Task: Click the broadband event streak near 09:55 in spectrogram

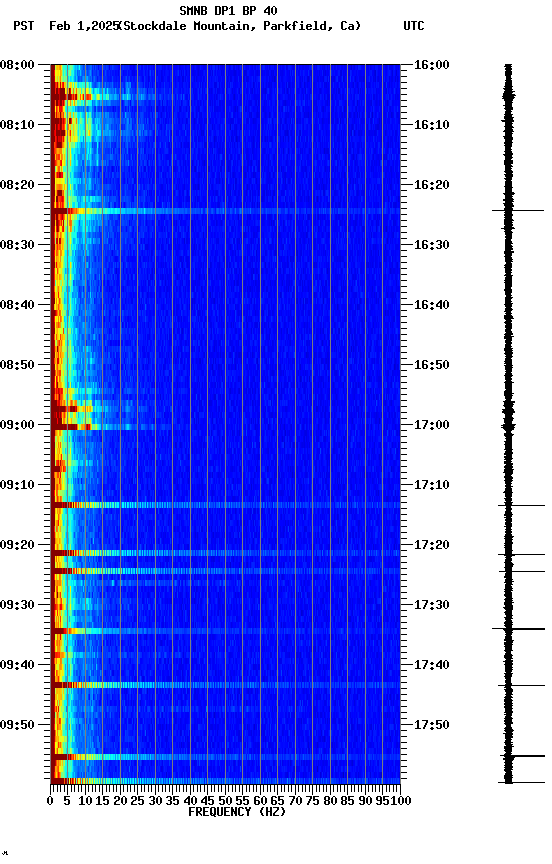Action: click(x=225, y=758)
